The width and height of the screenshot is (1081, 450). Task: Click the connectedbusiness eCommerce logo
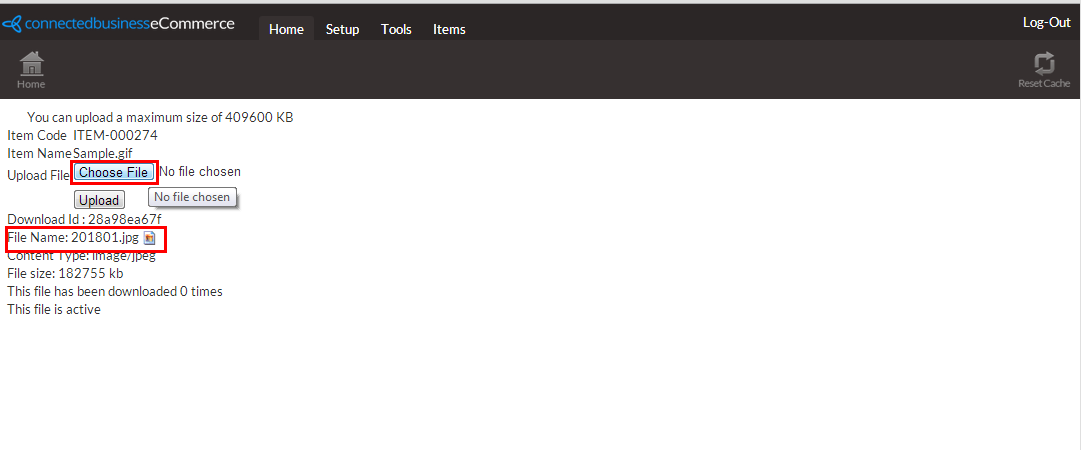pos(118,23)
